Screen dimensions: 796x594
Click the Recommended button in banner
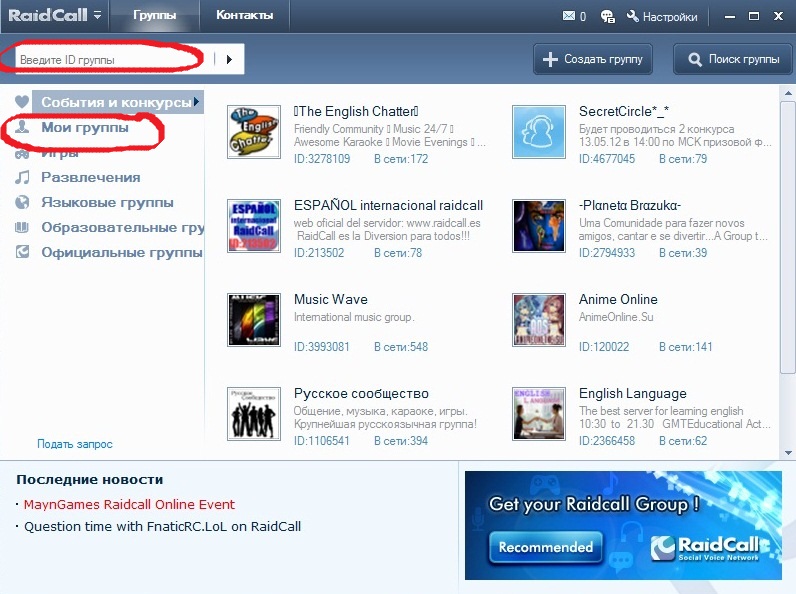pos(546,547)
